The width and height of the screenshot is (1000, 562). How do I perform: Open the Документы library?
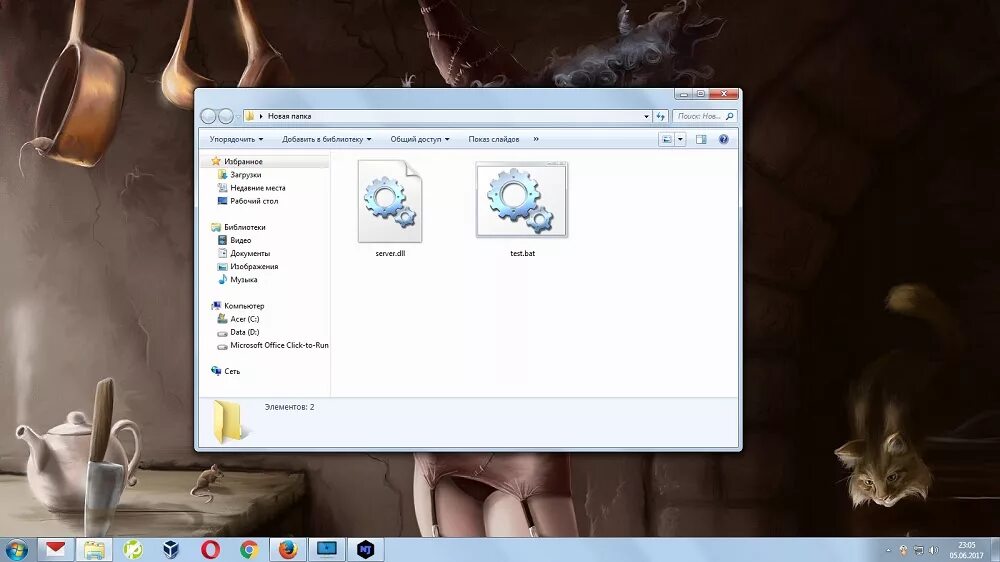coord(250,253)
